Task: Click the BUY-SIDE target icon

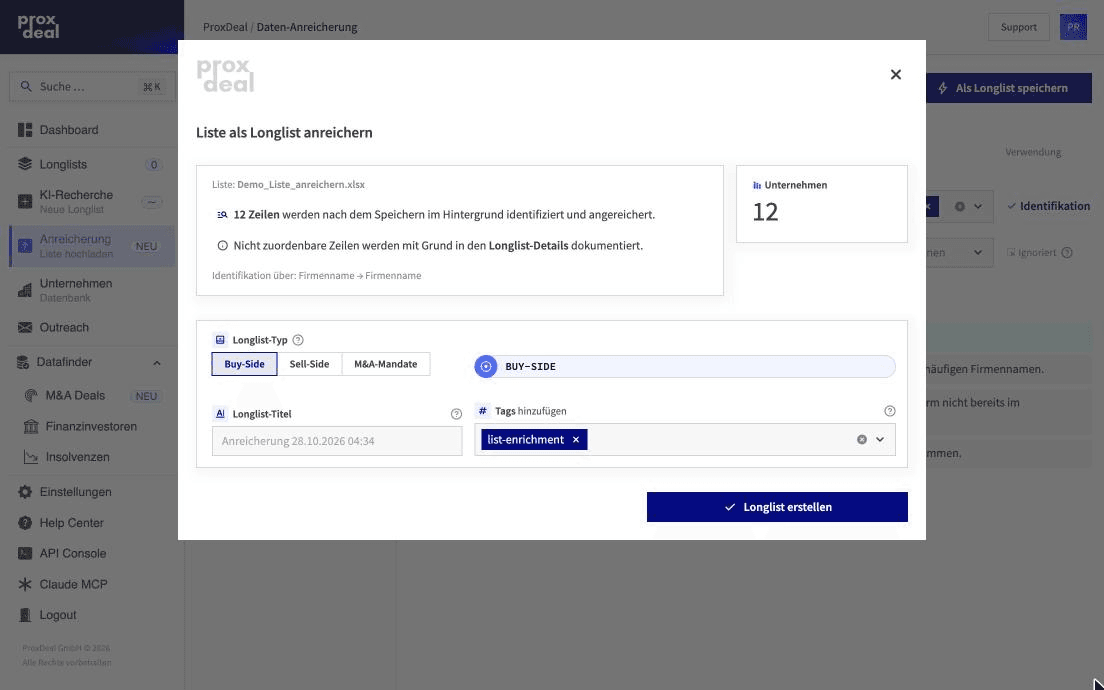Action: point(486,366)
